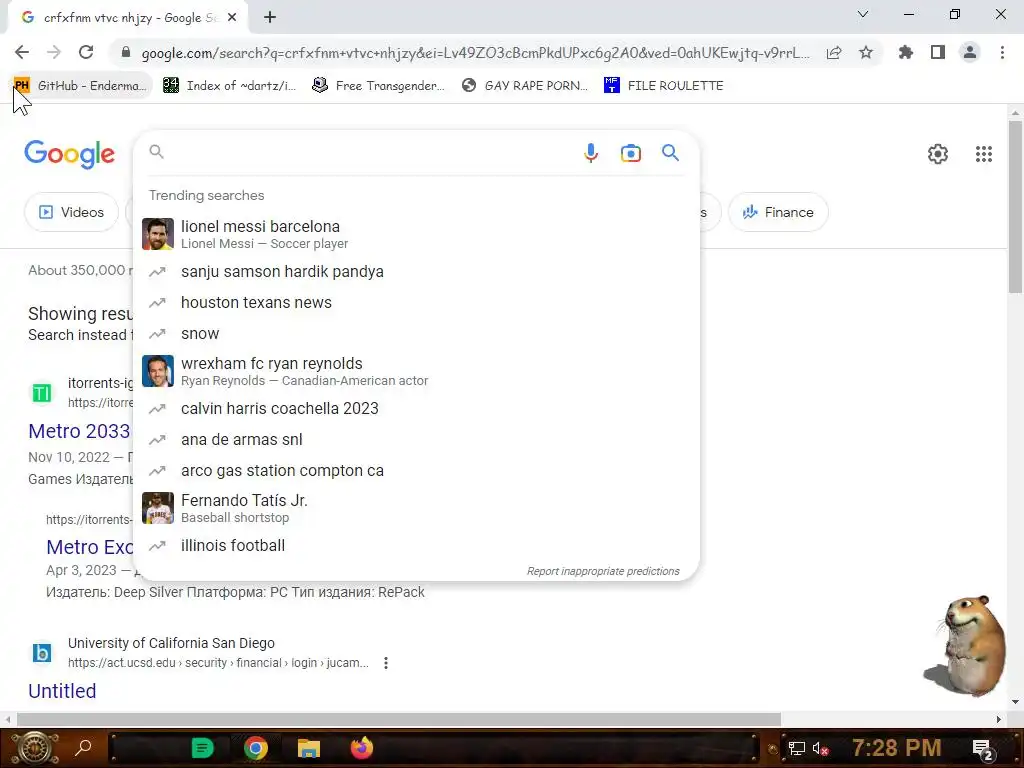This screenshot has width=1024, height=768.
Task: Open the UCSD result three-dot options
Action: (x=386, y=663)
